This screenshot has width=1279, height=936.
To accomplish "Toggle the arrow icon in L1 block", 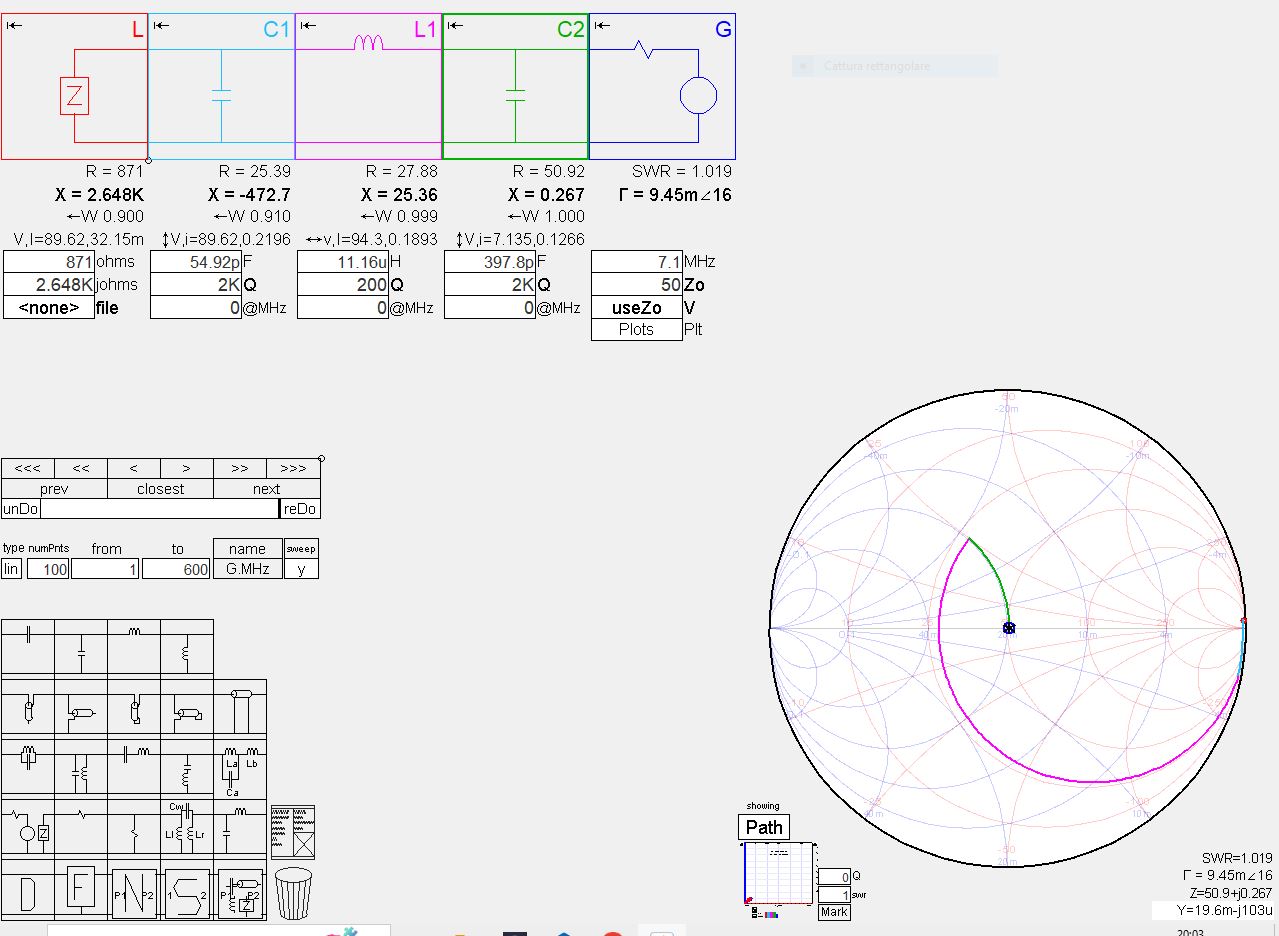I will (308, 25).
